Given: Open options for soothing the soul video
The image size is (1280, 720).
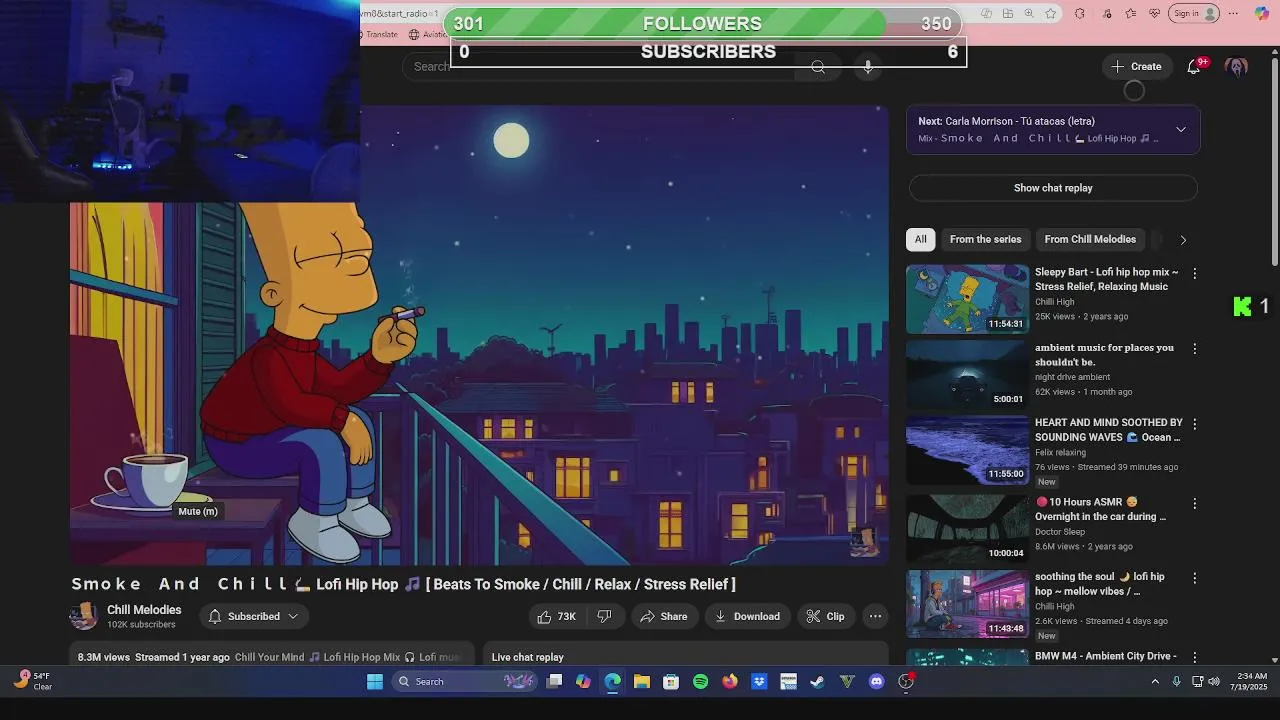Looking at the screenshot, I should click(x=1194, y=578).
